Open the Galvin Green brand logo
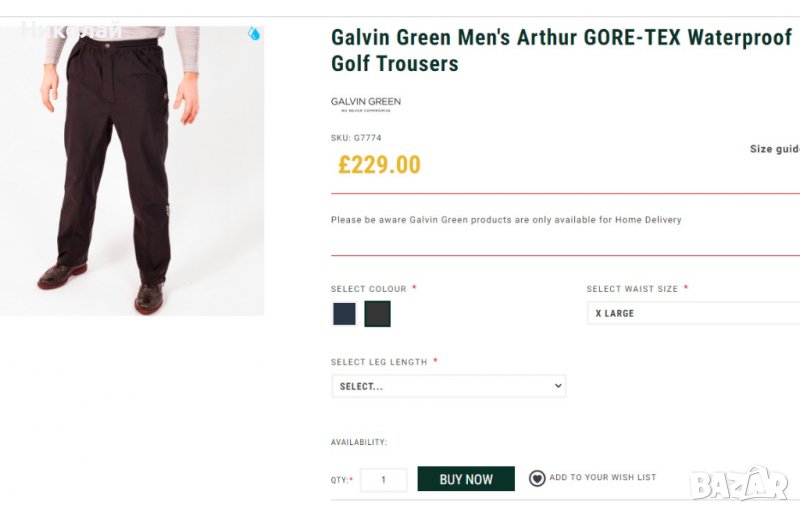 click(366, 104)
